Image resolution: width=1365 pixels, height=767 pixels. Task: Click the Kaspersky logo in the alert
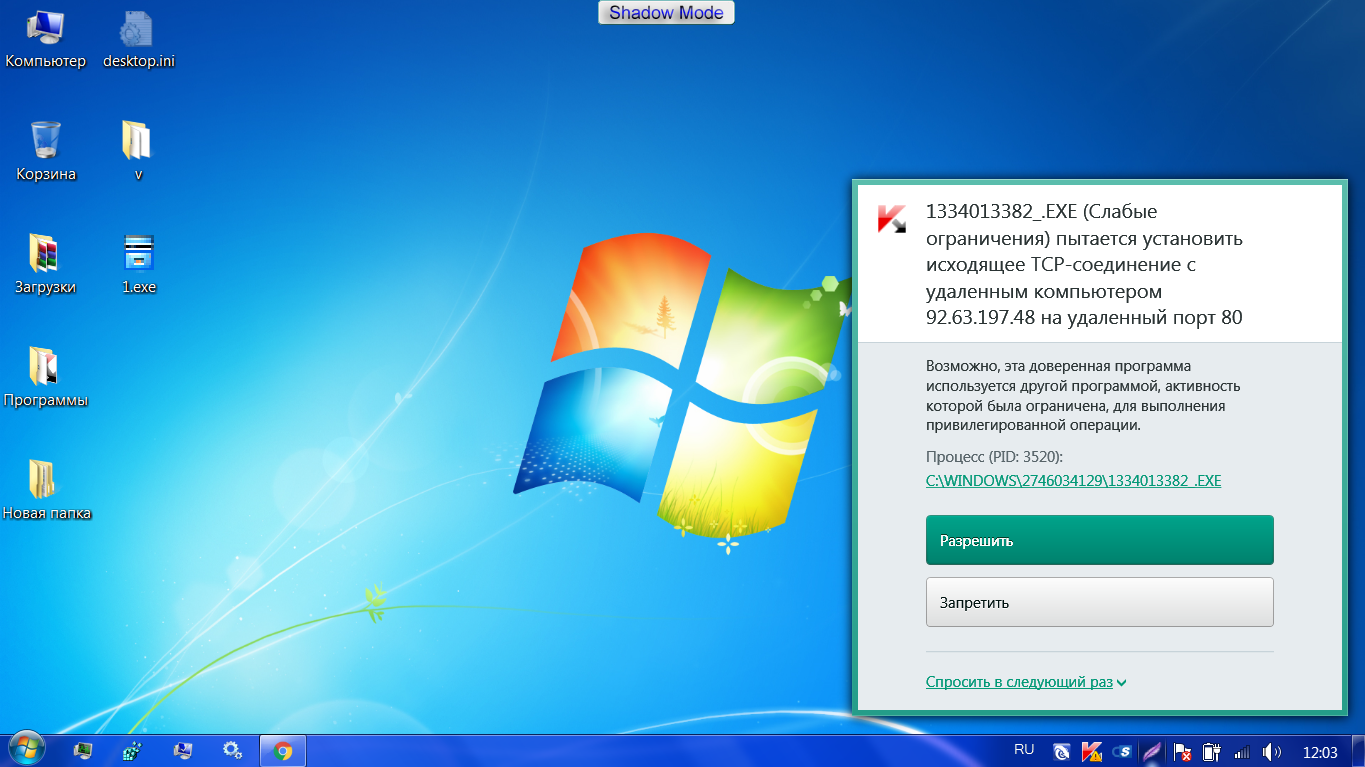pyautogui.click(x=891, y=219)
